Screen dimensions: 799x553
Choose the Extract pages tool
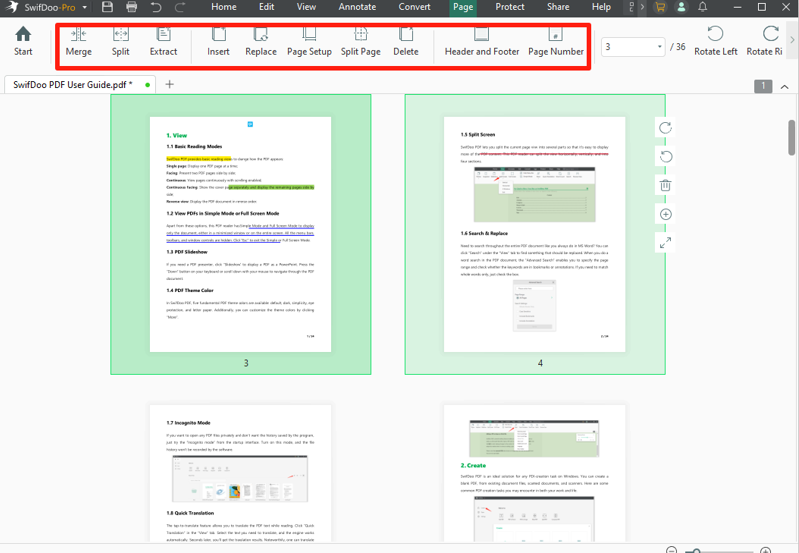click(x=164, y=42)
